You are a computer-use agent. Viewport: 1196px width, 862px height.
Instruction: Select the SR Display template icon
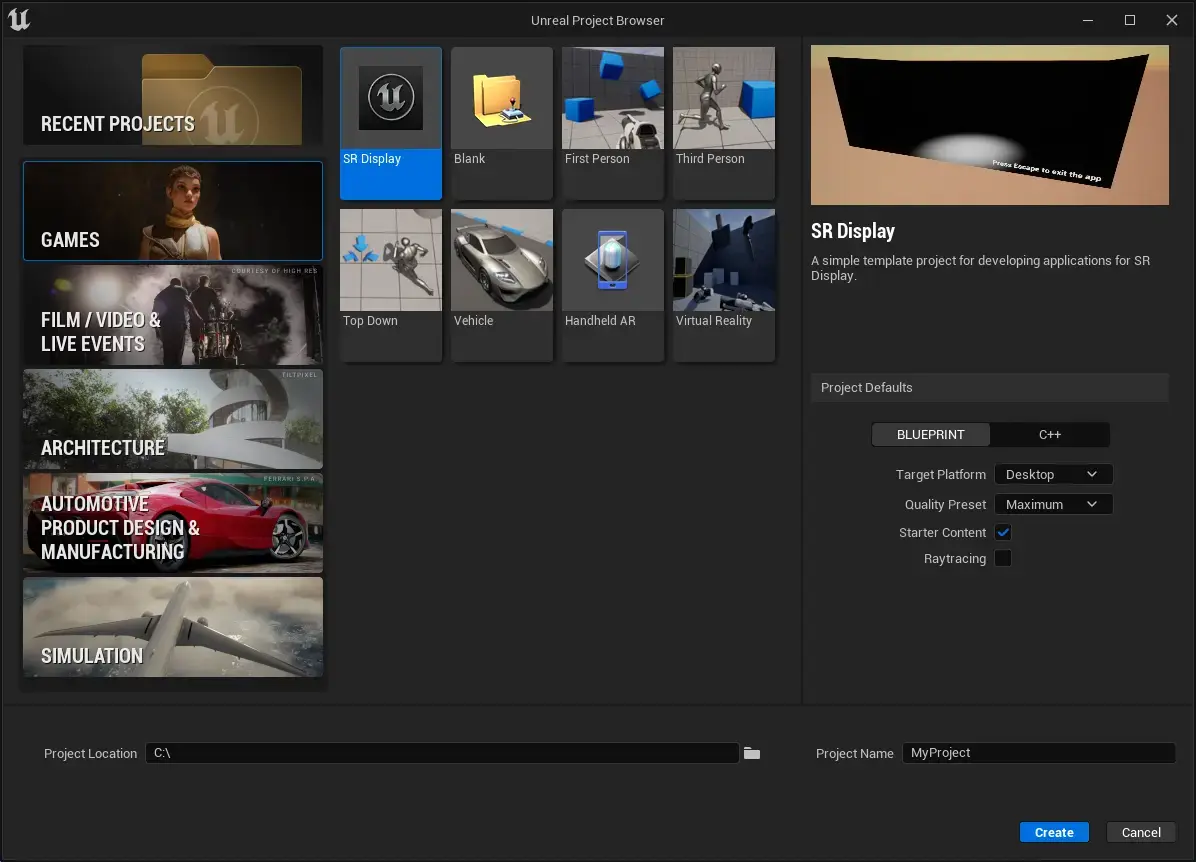[391, 99]
